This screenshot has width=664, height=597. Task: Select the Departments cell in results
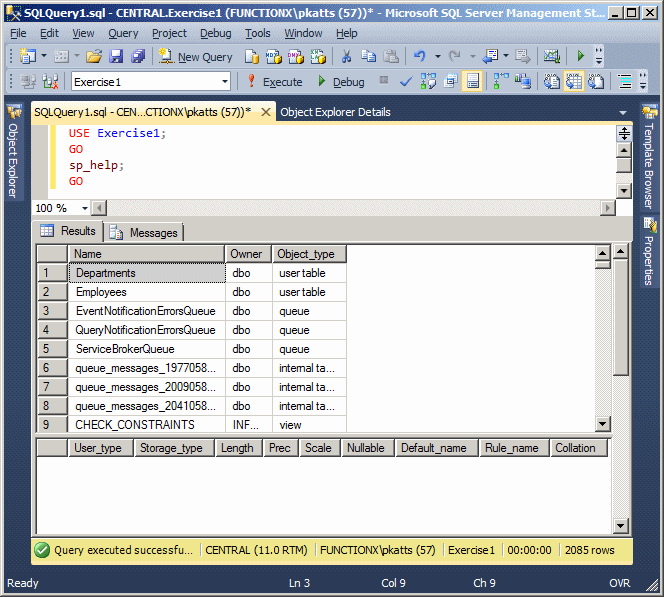(147, 273)
